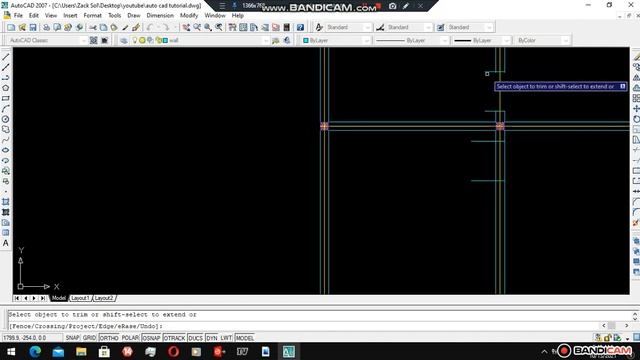Open the File menu
This screenshot has width=640, height=360.
(x=18, y=16)
